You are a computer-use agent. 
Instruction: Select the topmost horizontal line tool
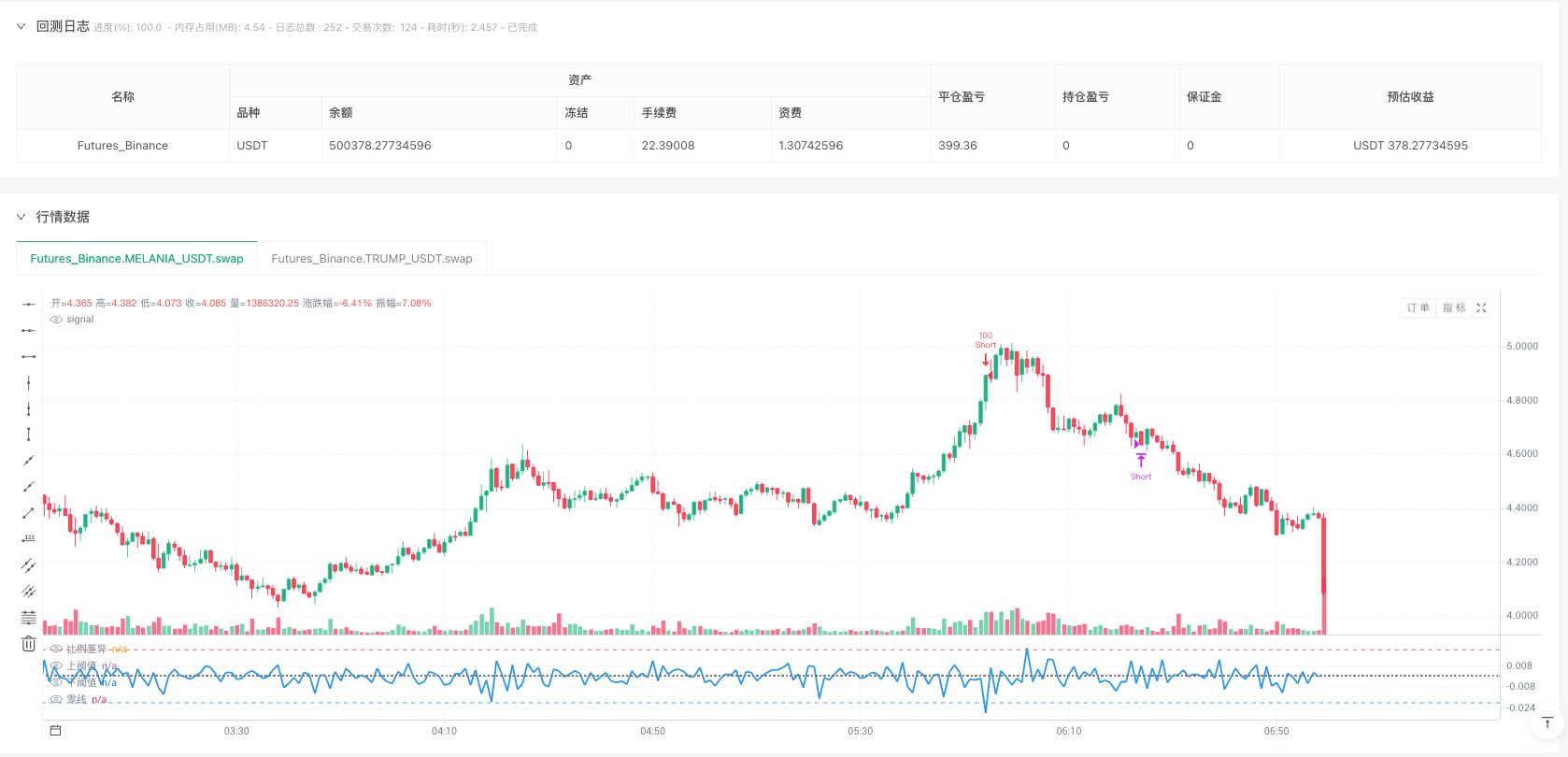(29, 304)
